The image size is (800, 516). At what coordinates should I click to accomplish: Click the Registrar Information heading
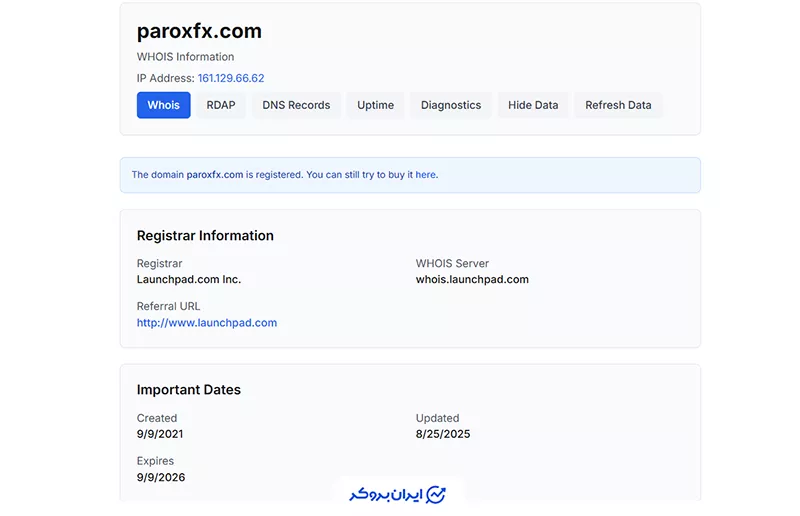[x=205, y=236]
